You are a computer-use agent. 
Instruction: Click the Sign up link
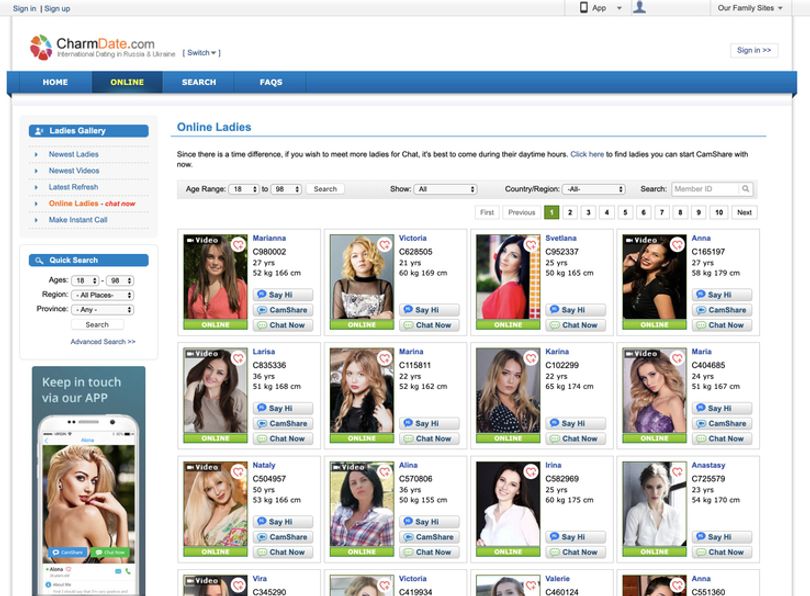57,8
